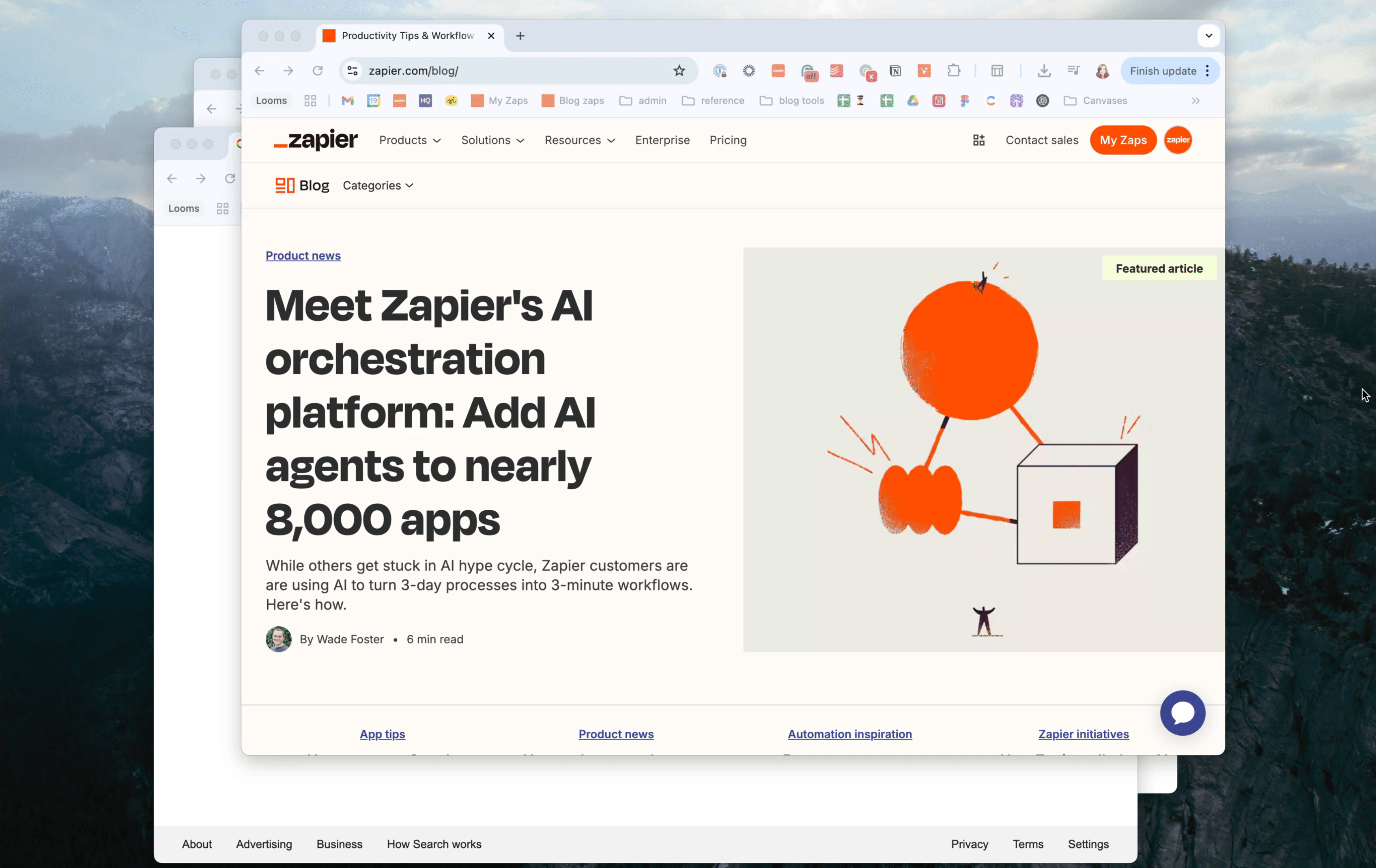Viewport: 1376px width, 868px height.
Task: Open the yellow circle bookmark icon
Action: pyautogui.click(x=451, y=101)
